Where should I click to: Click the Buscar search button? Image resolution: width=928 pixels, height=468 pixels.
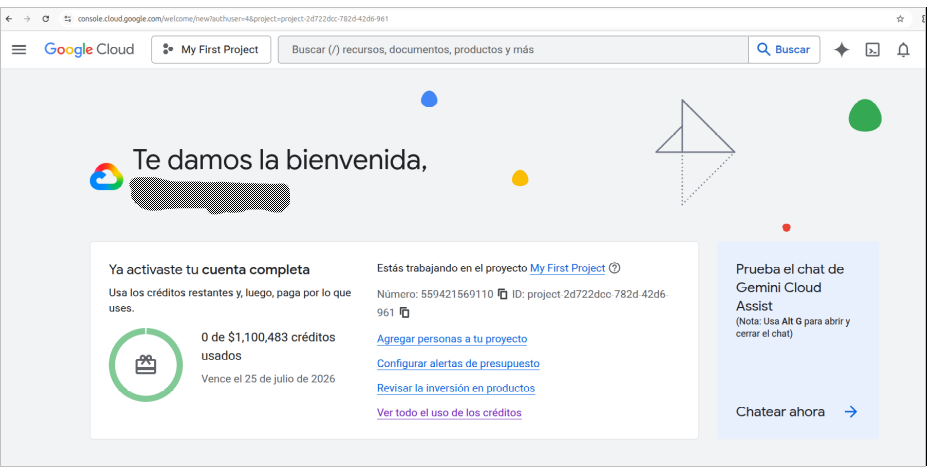pos(784,50)
